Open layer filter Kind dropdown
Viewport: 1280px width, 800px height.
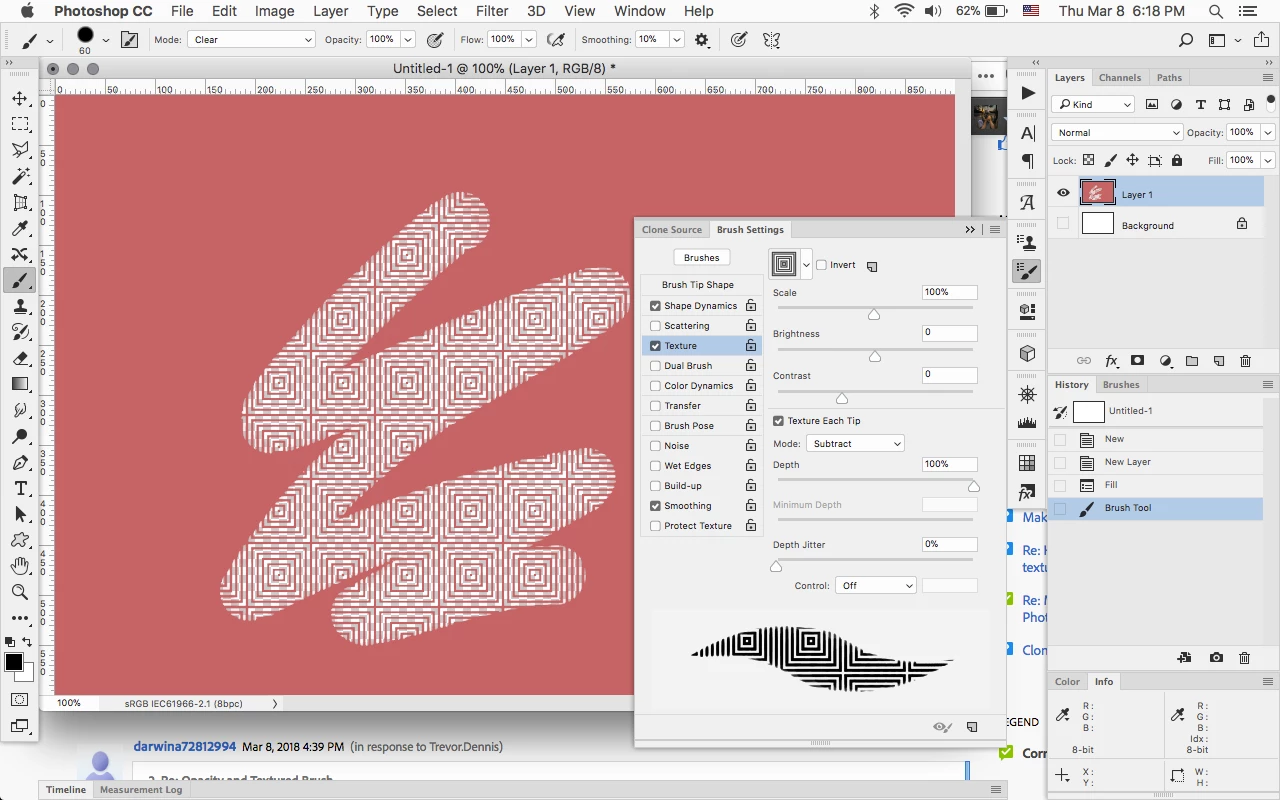[x=1093, y=104]
